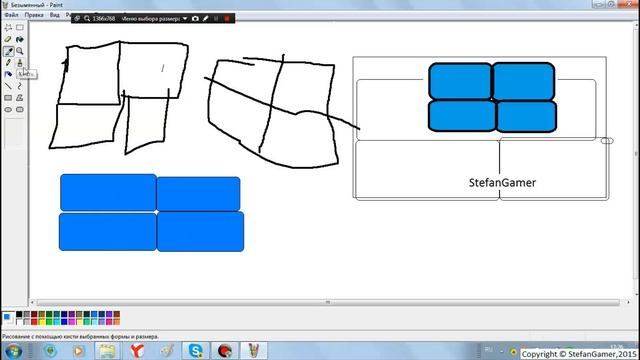This screenshot has width=640, height=360.
Task: Pick the dark red color swatch
Action: pyautogui.click(x=34, y=314)
